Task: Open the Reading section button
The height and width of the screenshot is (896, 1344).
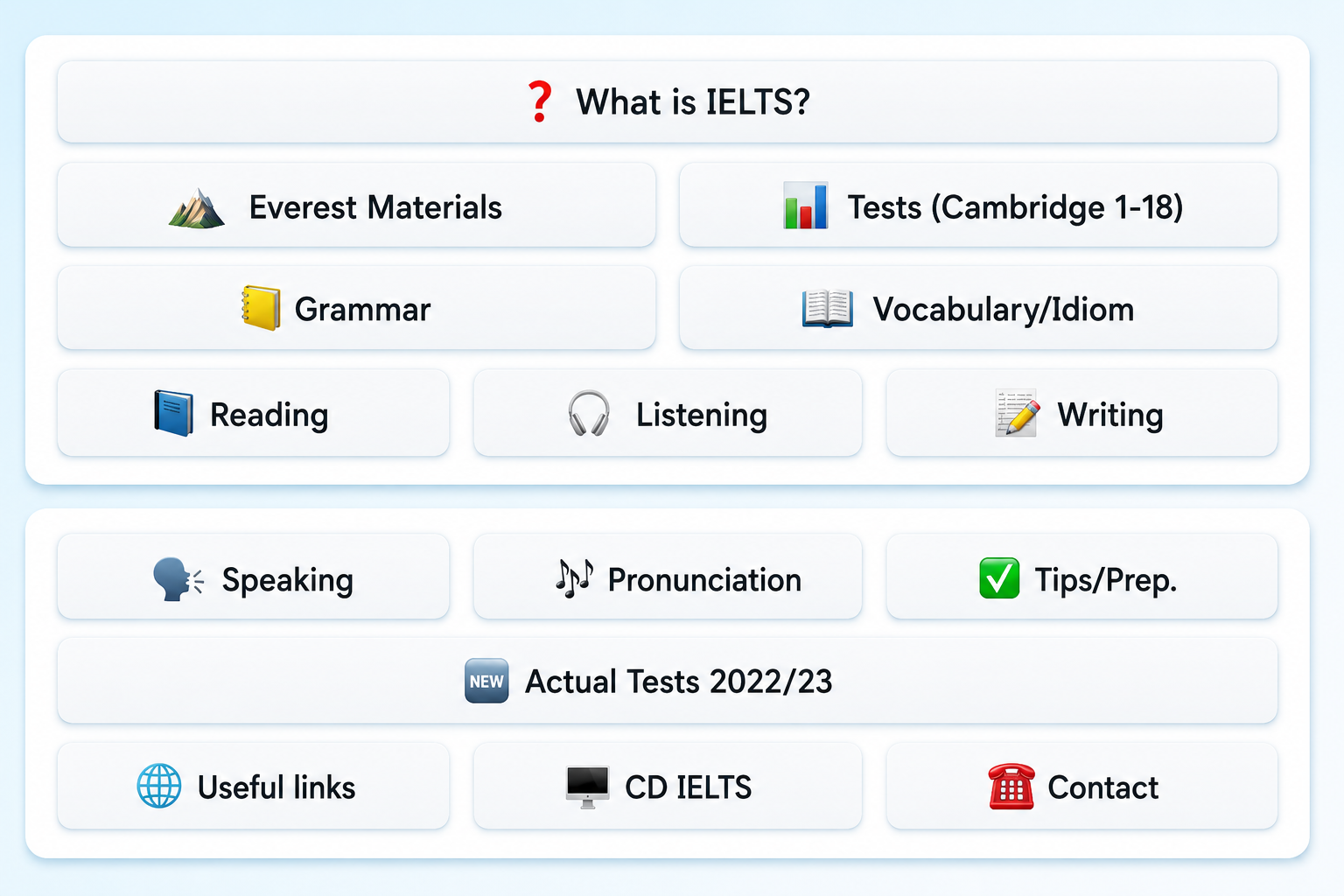Action: pyautogui.click(x=254, y=413)
